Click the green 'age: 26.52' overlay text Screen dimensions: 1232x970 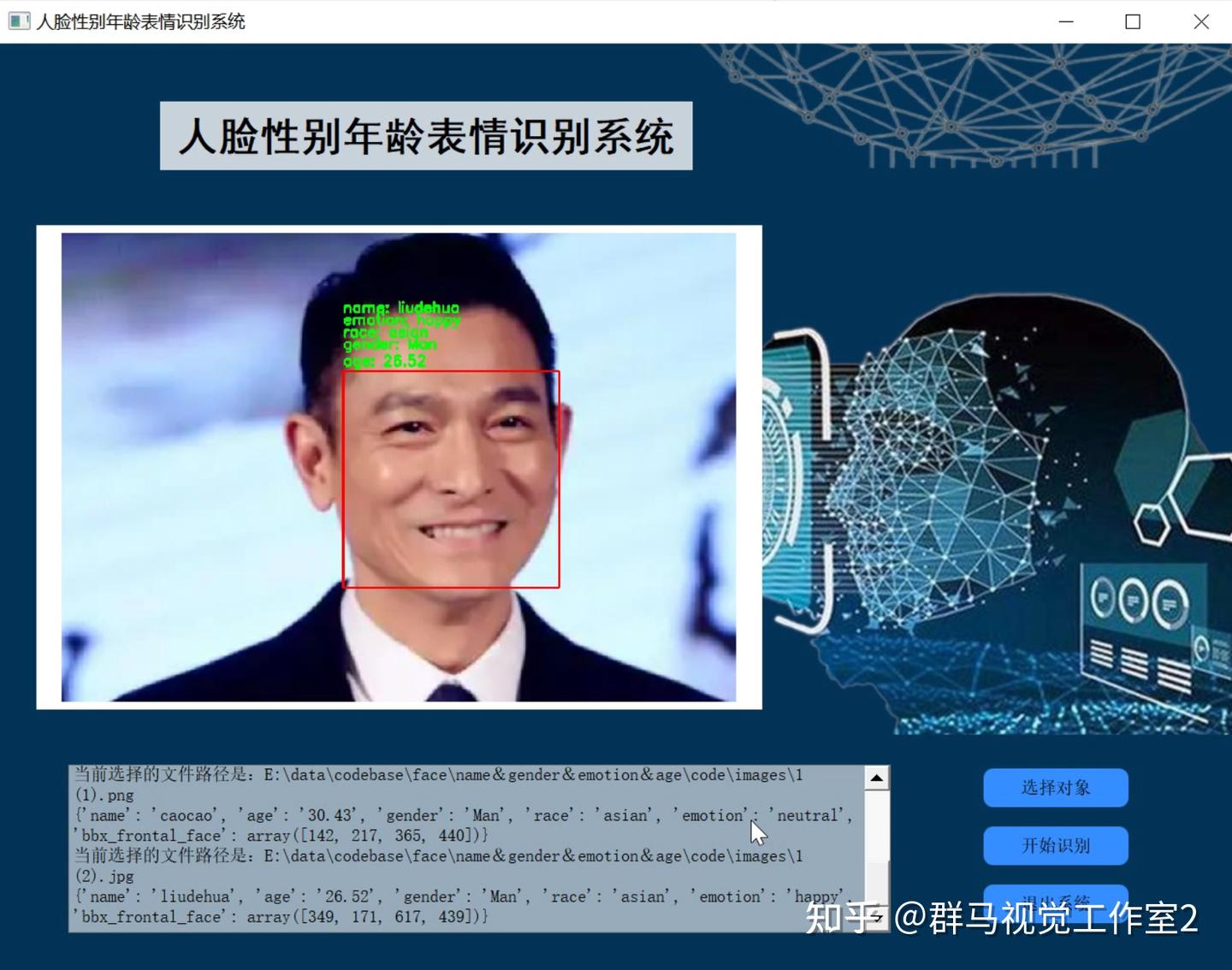click(384, 361)
